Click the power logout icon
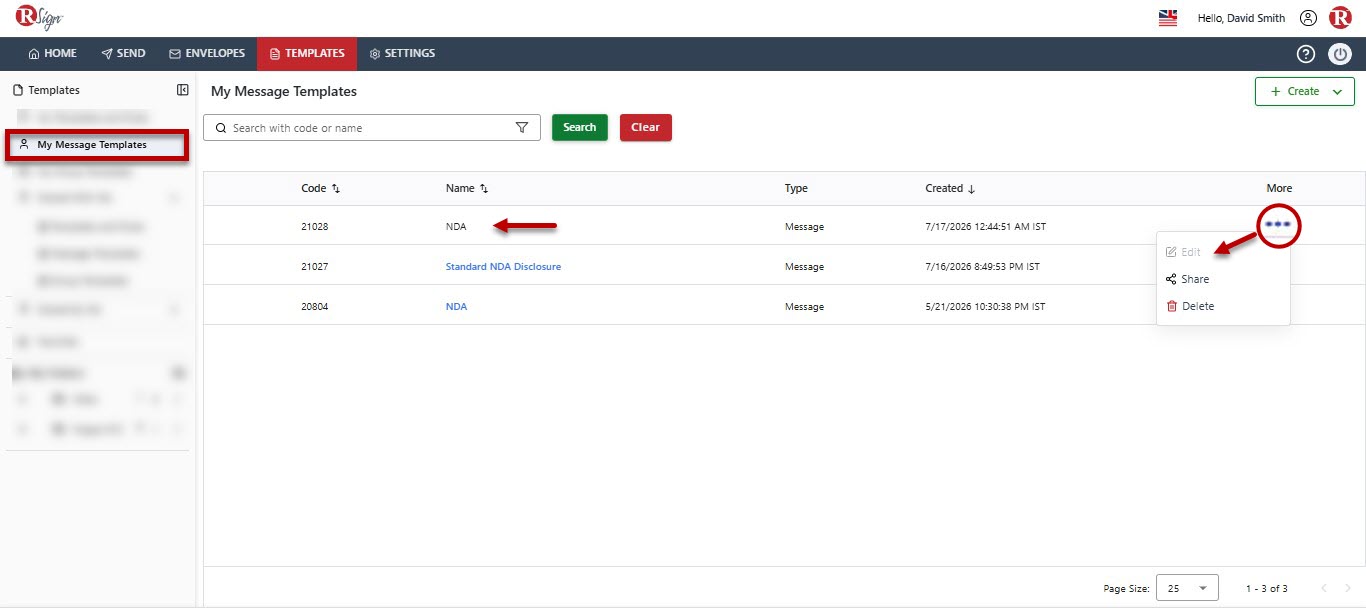1366x608 pixels. click(x=1340, y=54)
